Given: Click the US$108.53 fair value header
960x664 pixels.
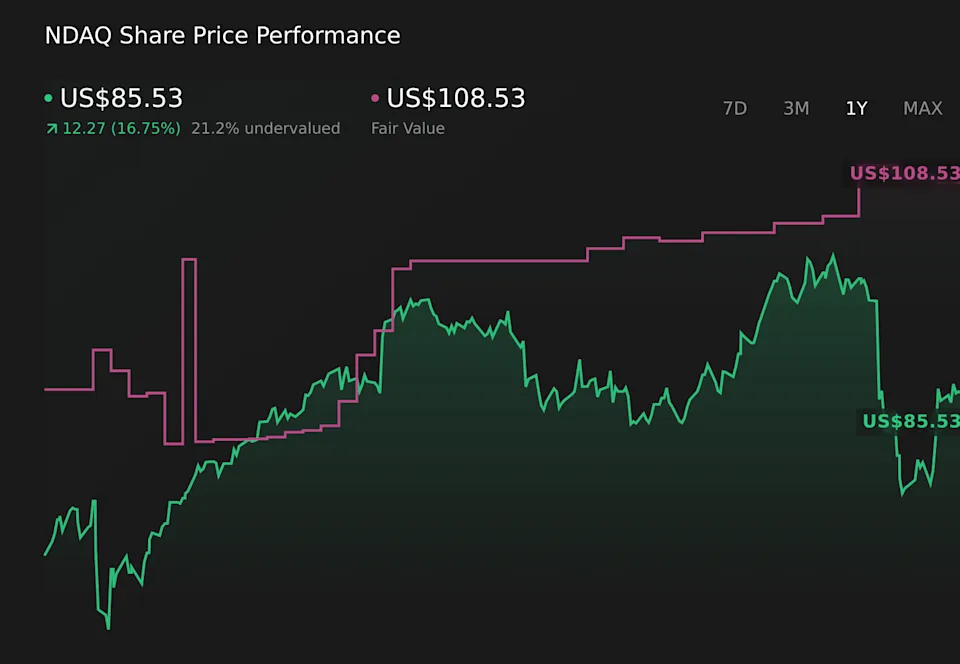Looking at the screenshot, I should click(x=455, y=98).
